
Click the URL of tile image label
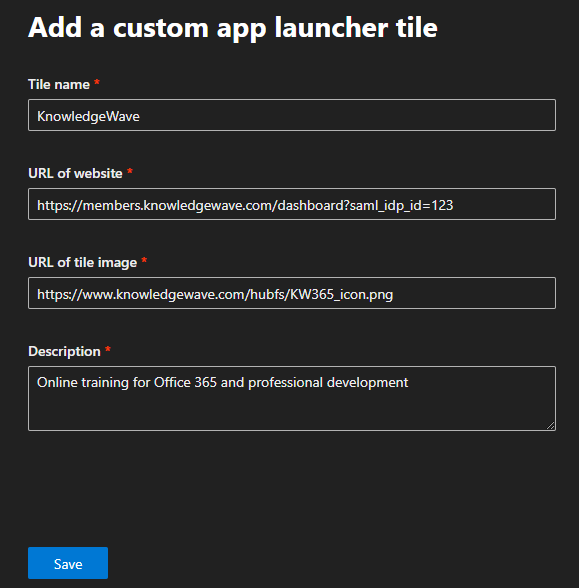tap(82, 262)
